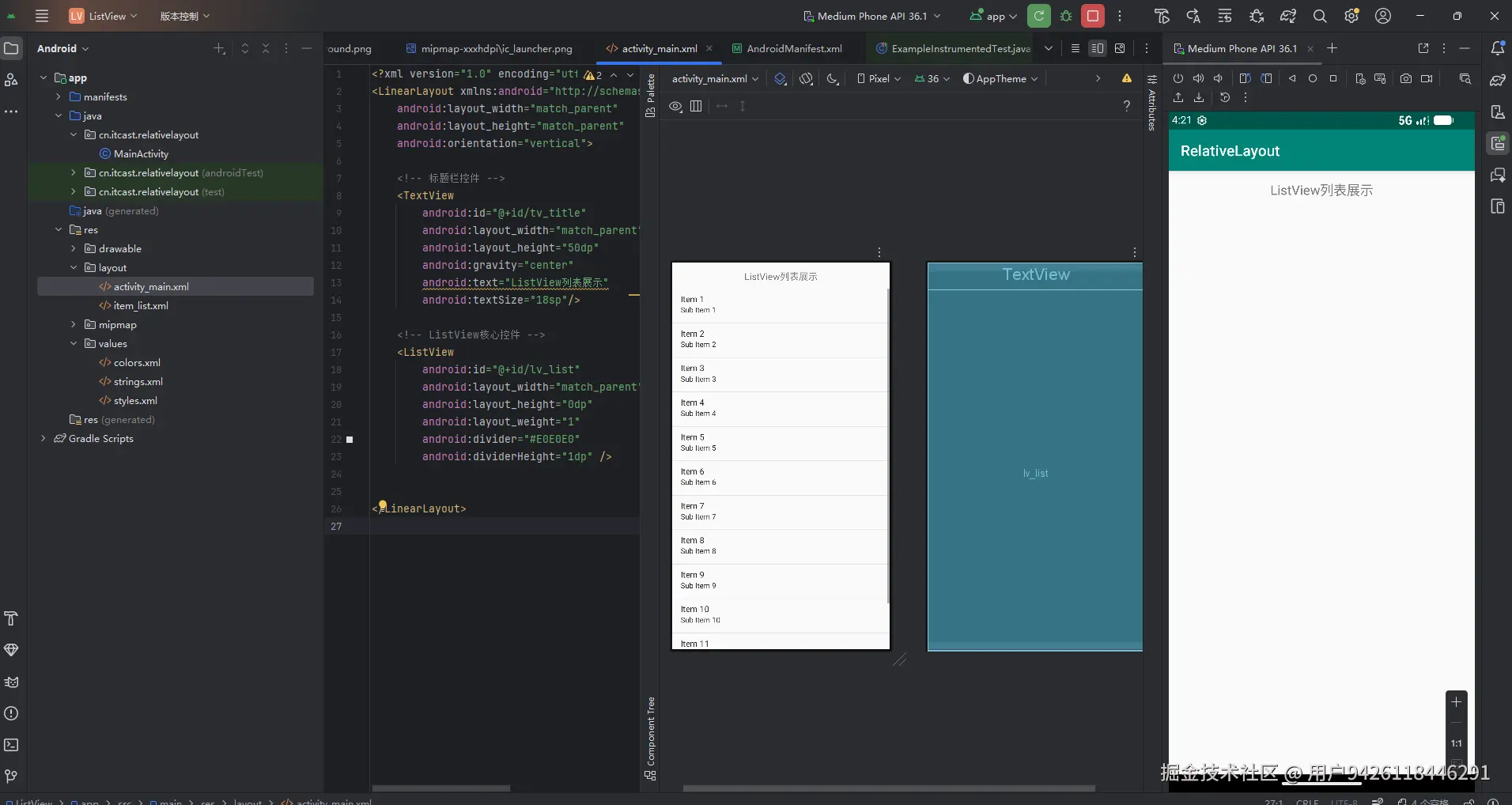Take emulator screenshot with camera icon

(1405, 78)
